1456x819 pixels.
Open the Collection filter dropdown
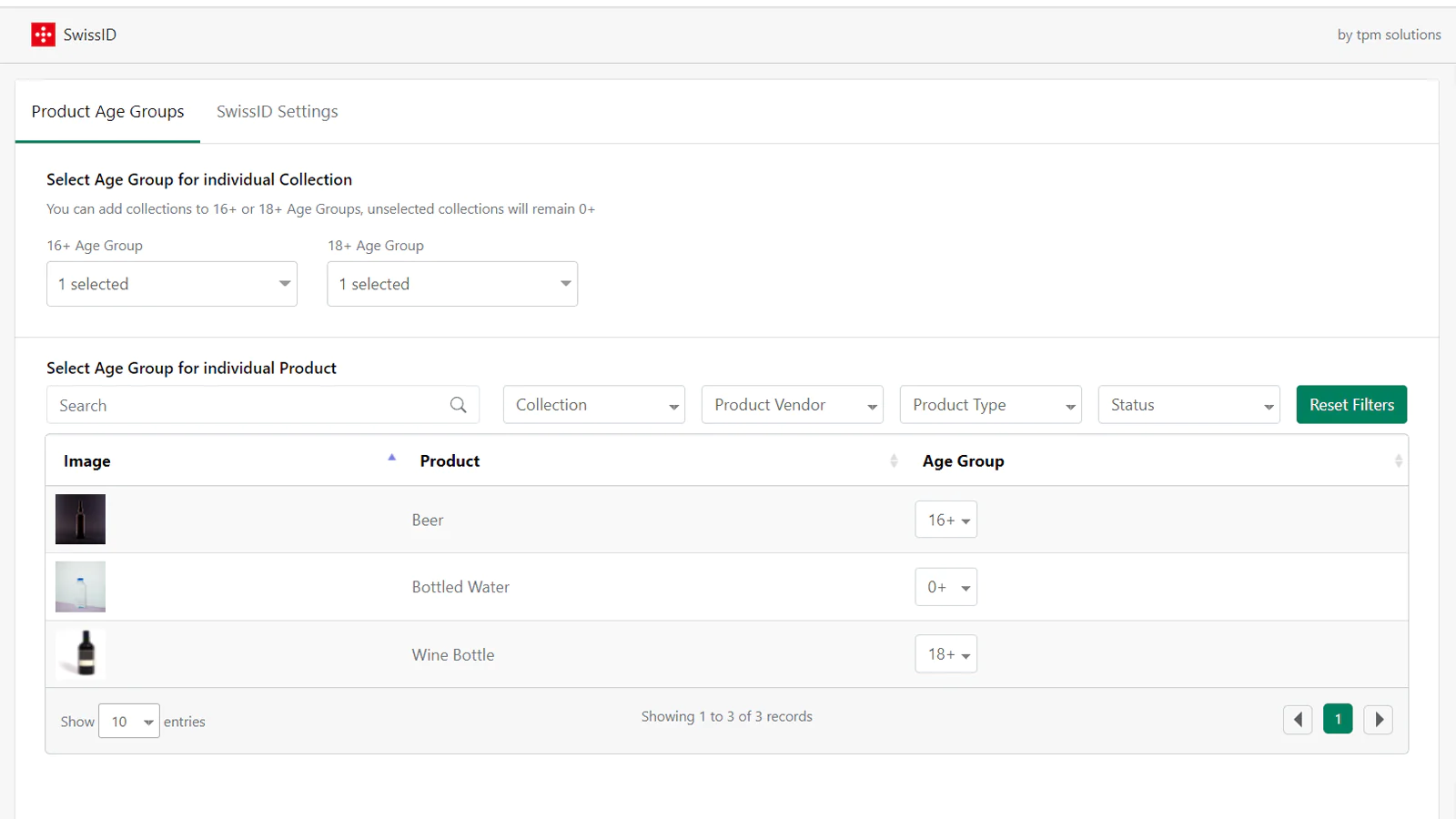tap(593, 405)
